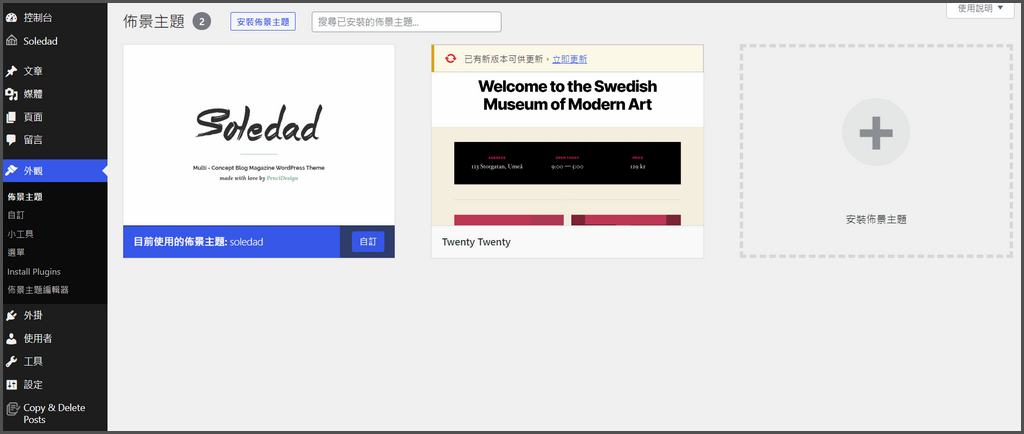The image size is (1024, 434).
Task: Click the large plus icon to add theme
Action: coord(875,132)
